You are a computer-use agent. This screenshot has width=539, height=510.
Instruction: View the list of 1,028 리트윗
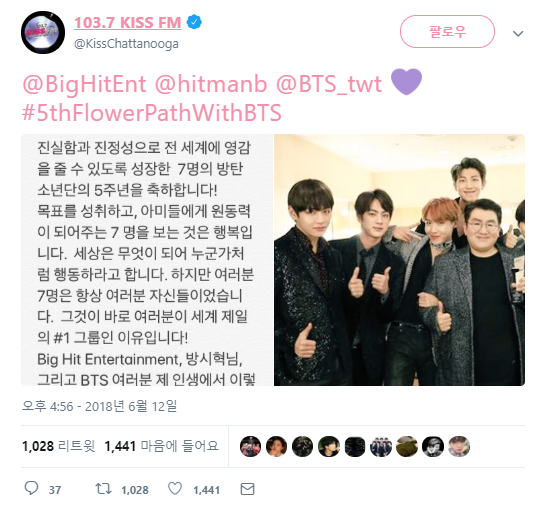pos(58,446)
